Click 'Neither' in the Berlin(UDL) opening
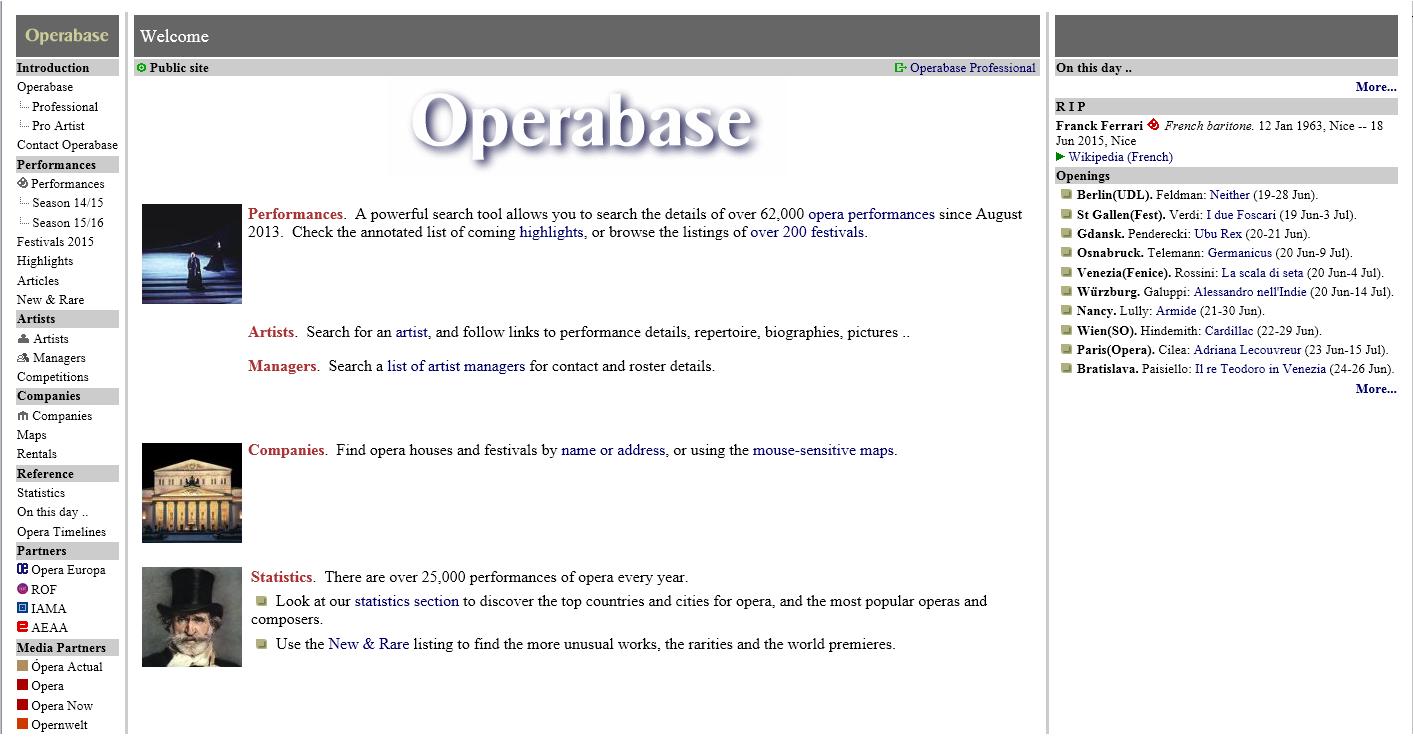Image resolution: width=1413 pixels, height=755 pixels. (1230, 195)
